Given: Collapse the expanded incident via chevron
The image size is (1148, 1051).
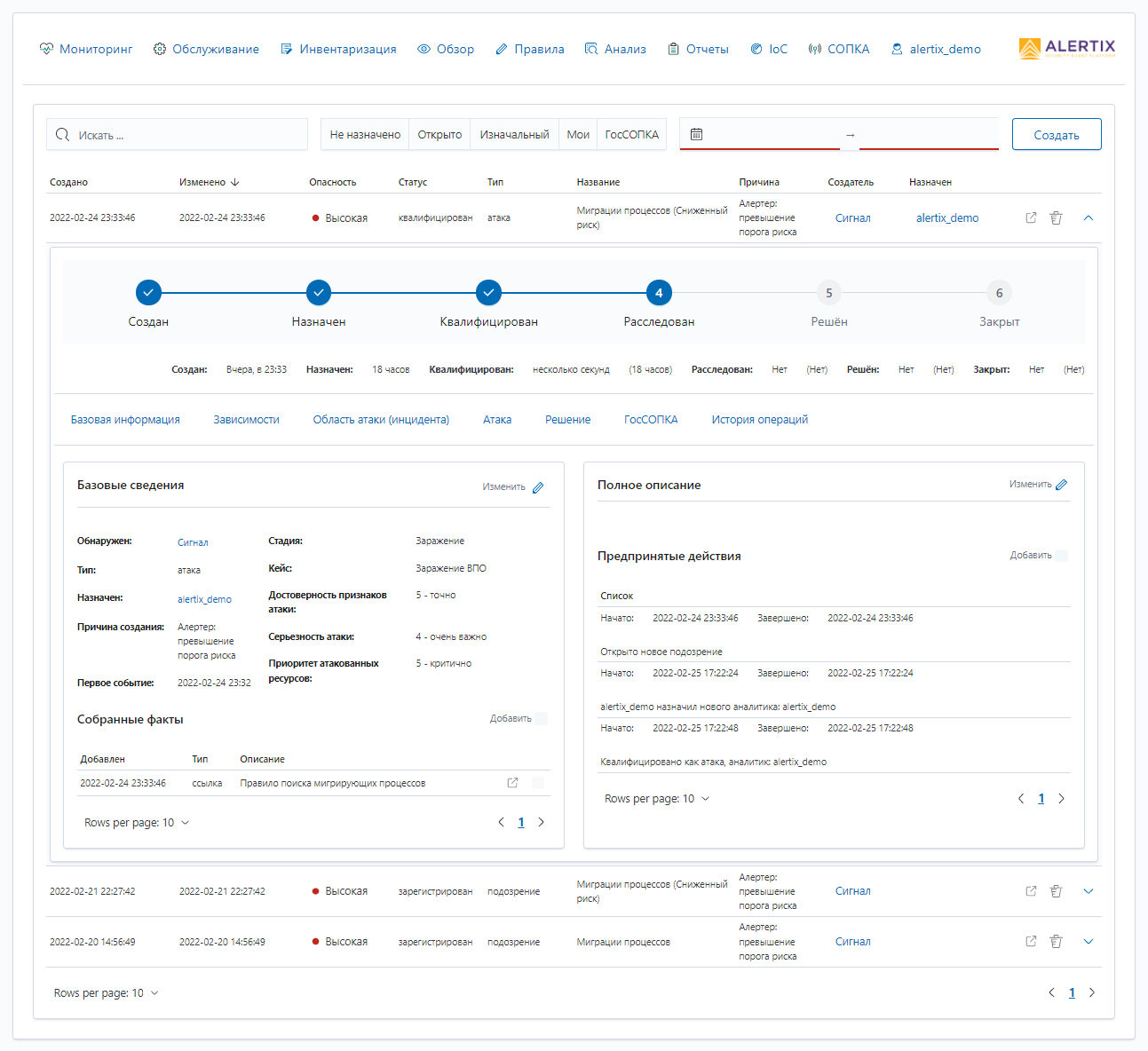Looking at the screenshot, I should tap(1089, 217).
